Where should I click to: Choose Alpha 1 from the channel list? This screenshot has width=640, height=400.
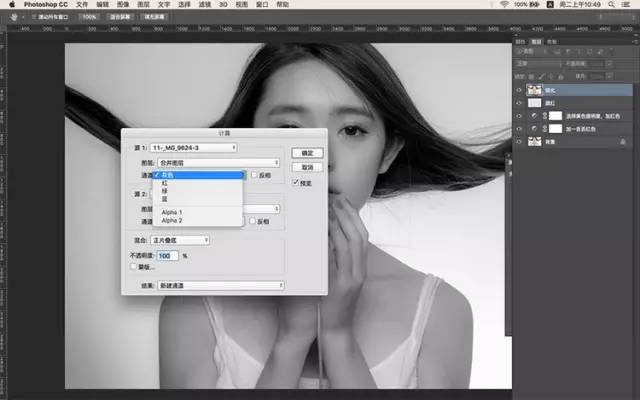pos(171,212)
